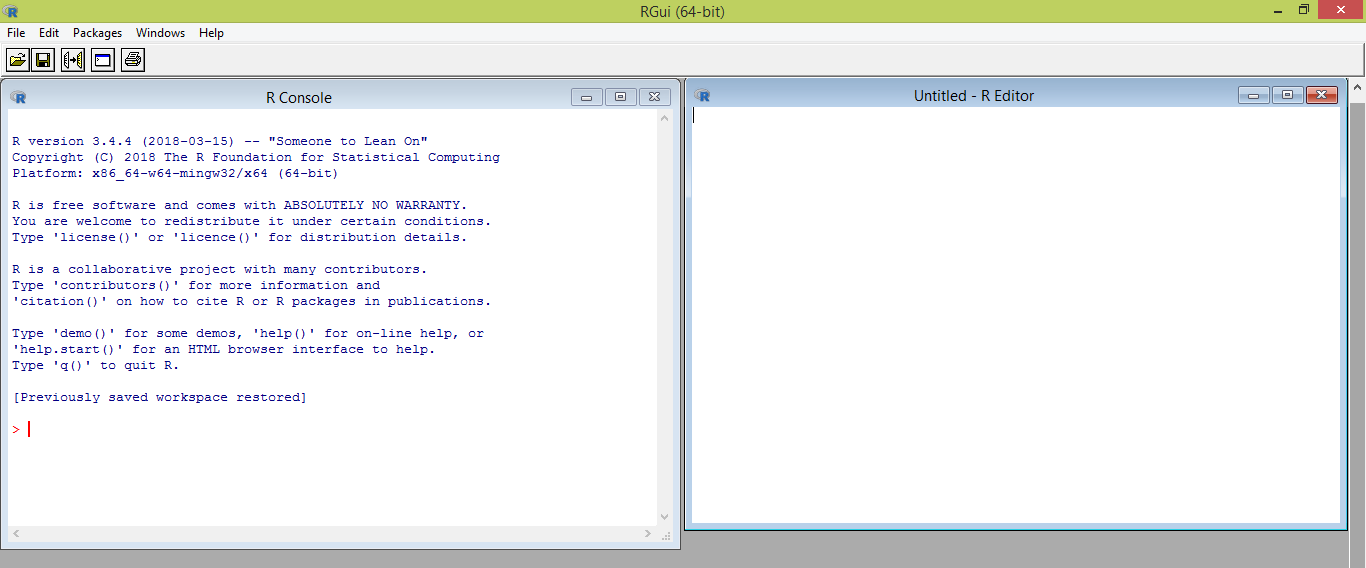Click 'ABSOLUTELY NO WARRANTY' line in console

pyautogui.click(x=240, y=205)
